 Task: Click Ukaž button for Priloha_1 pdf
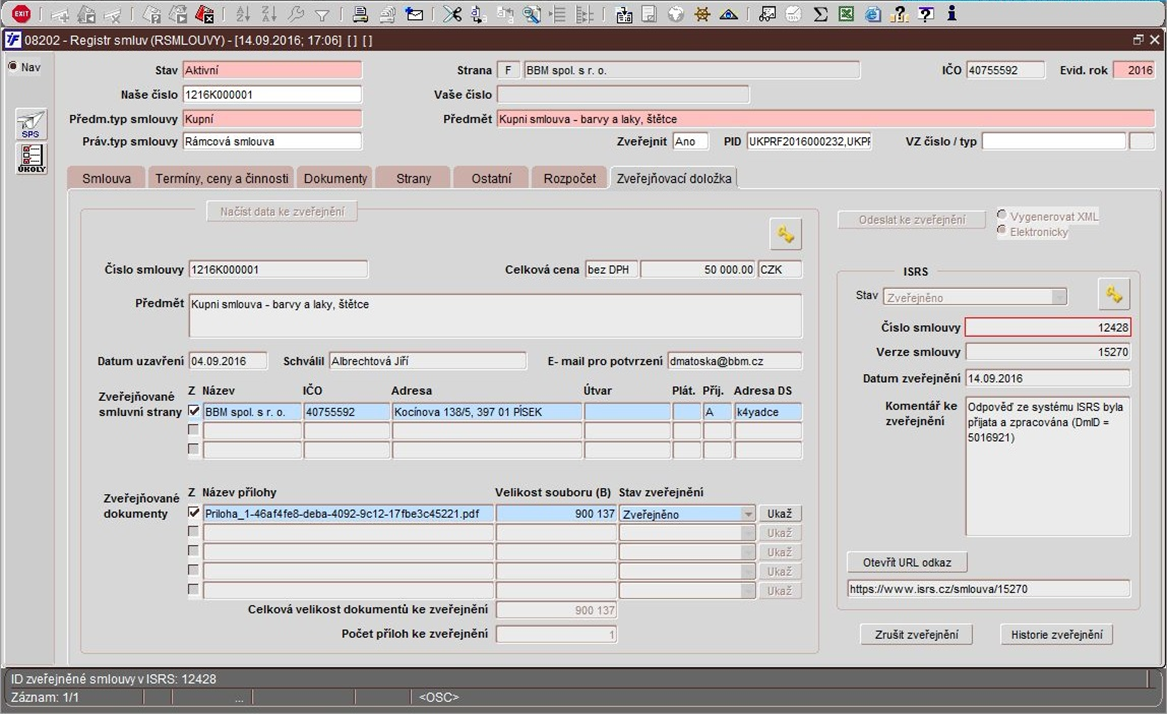coord(779,514)
